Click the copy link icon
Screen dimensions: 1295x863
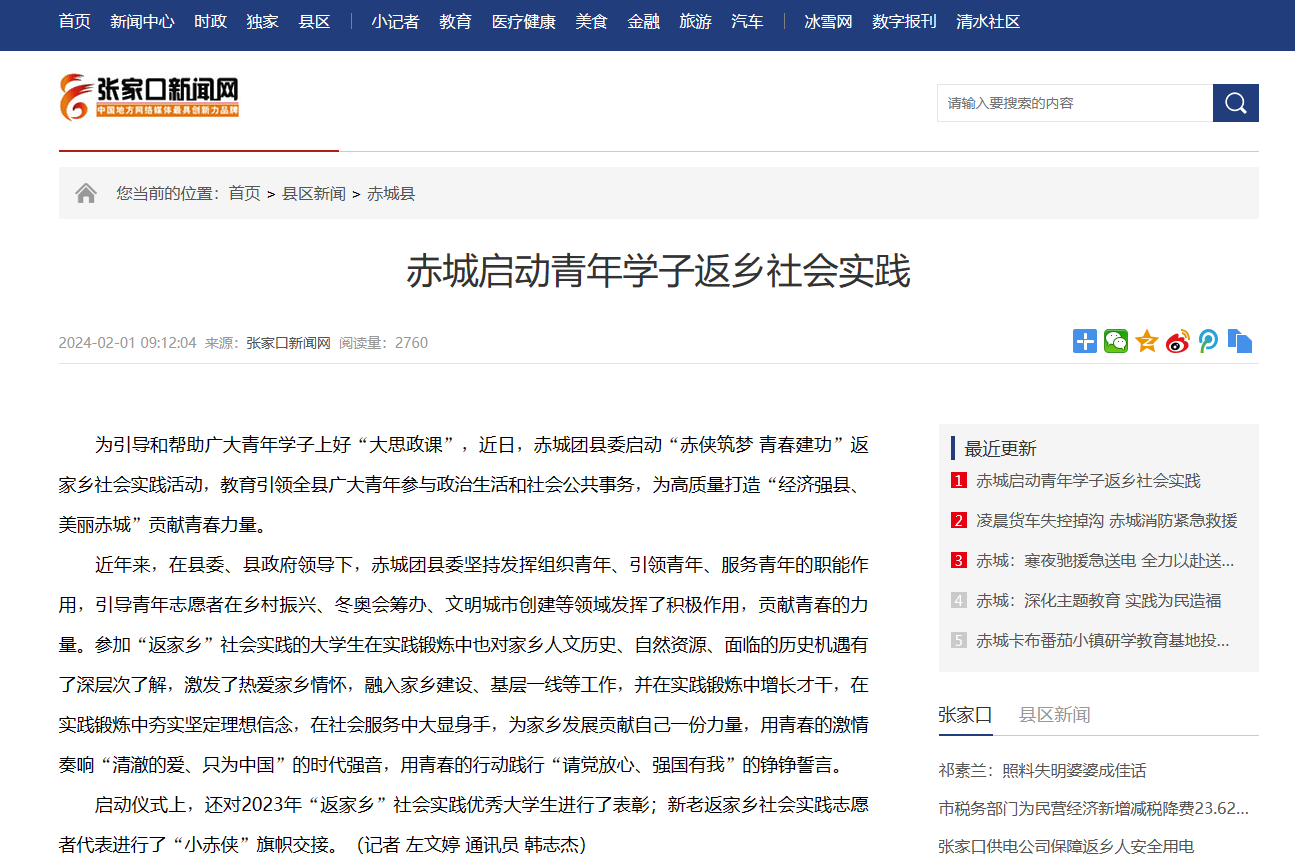point(1240,341)
